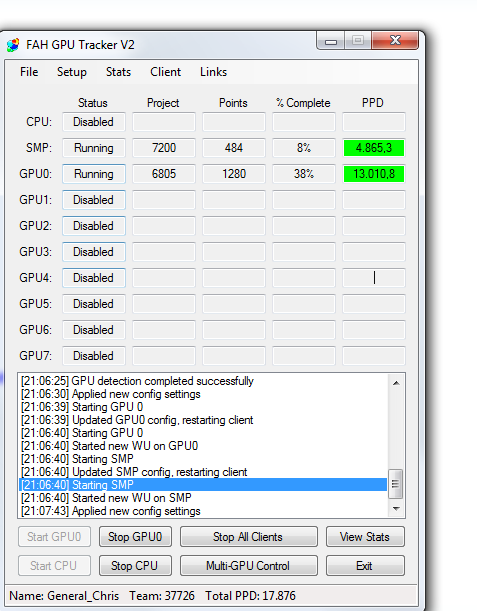Open the File menu
477x611 pixels.
click(x=29, y=72)
